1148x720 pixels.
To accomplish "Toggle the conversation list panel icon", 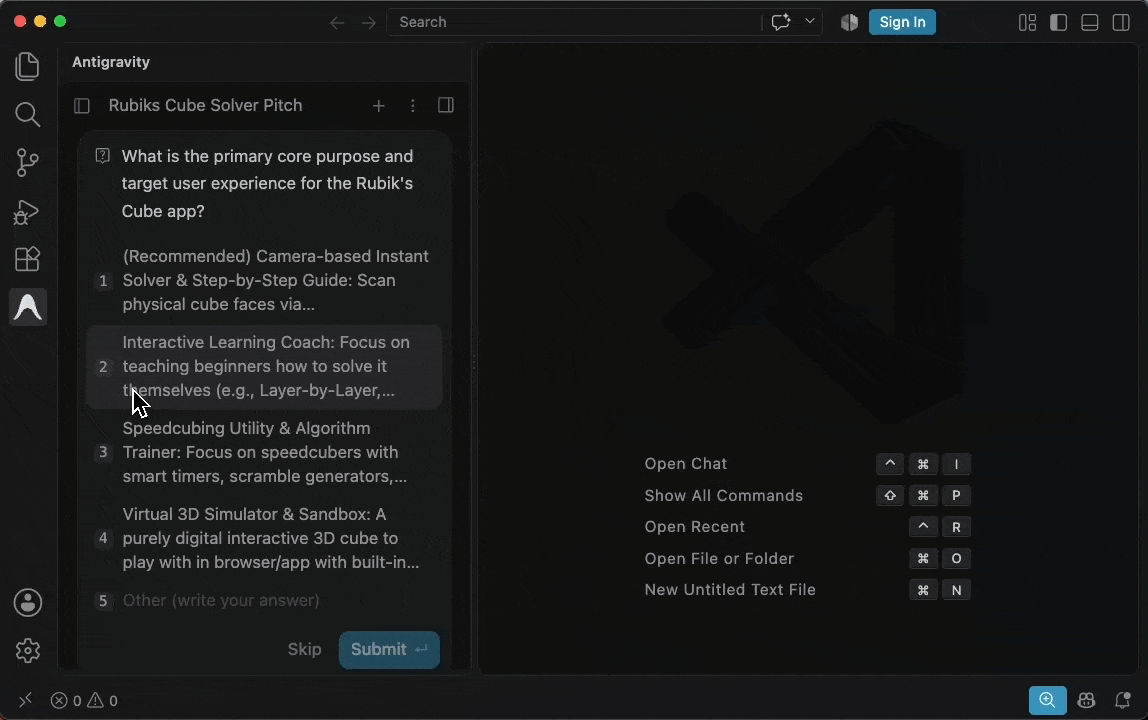I will [x=82, y=106].
